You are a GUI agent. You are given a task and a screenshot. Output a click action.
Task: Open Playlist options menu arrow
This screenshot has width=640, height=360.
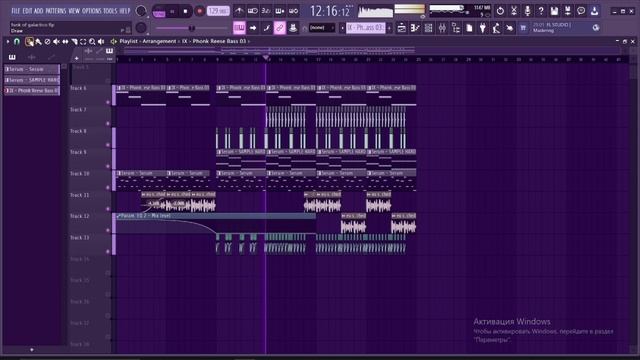8,41
